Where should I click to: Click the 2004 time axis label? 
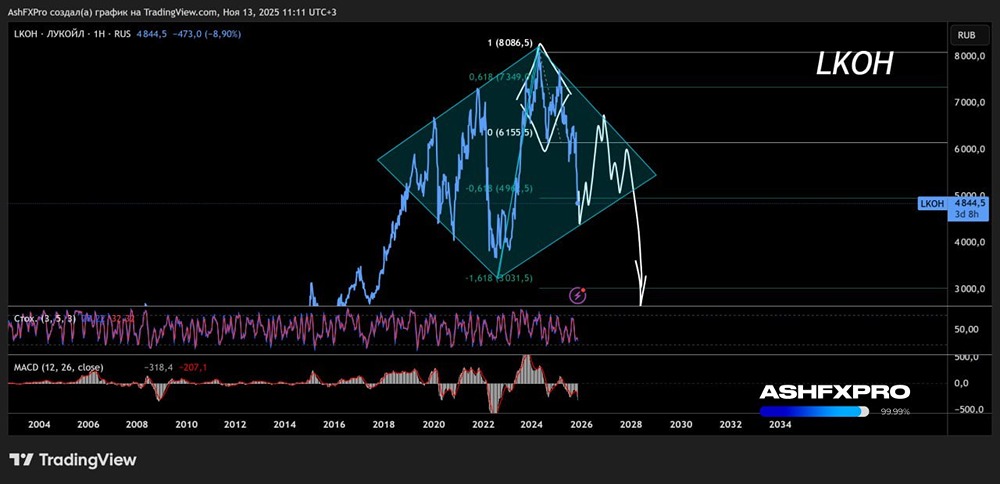pos(38,425)
